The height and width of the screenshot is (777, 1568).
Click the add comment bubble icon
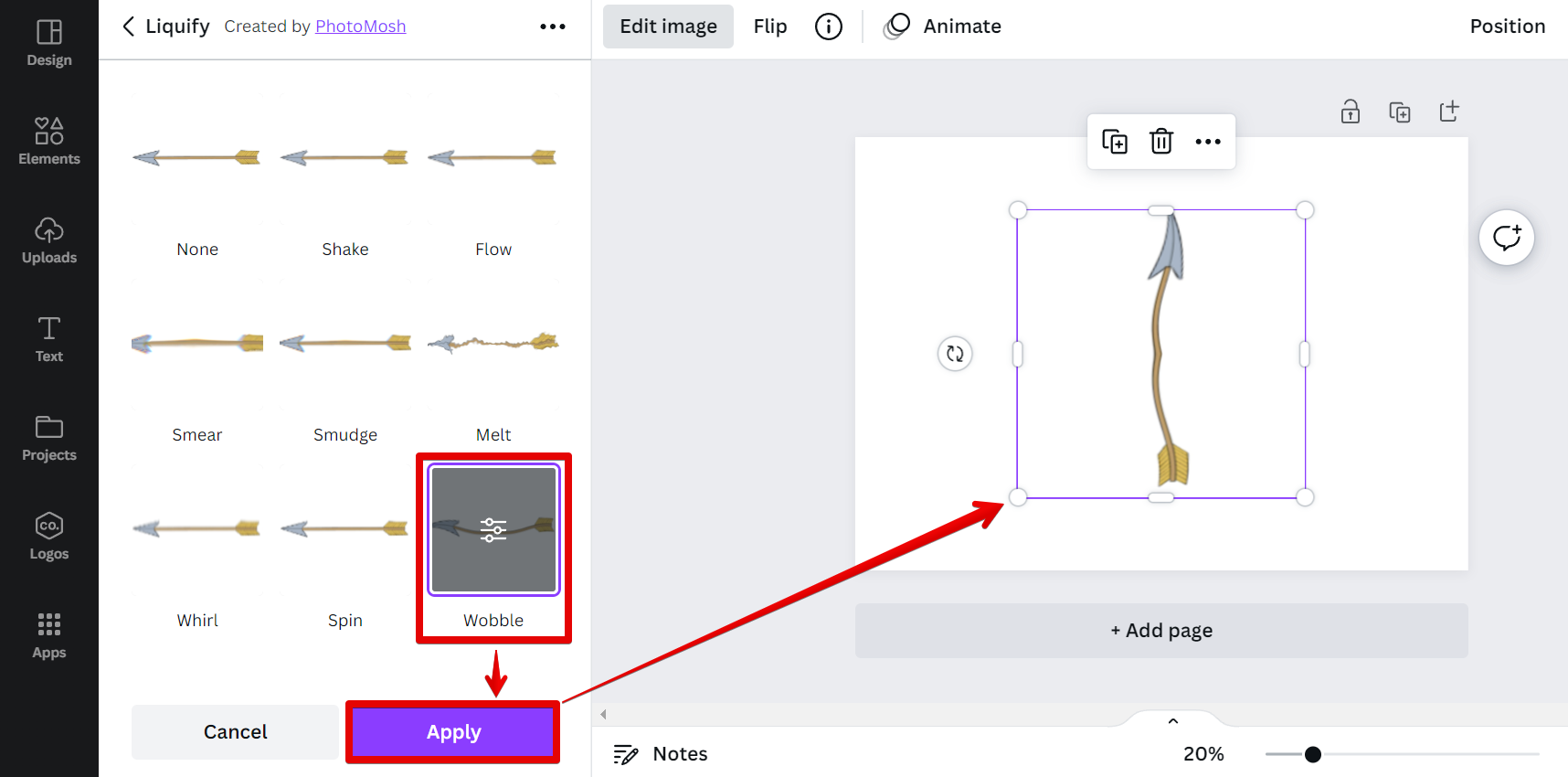pos(1506,238)
